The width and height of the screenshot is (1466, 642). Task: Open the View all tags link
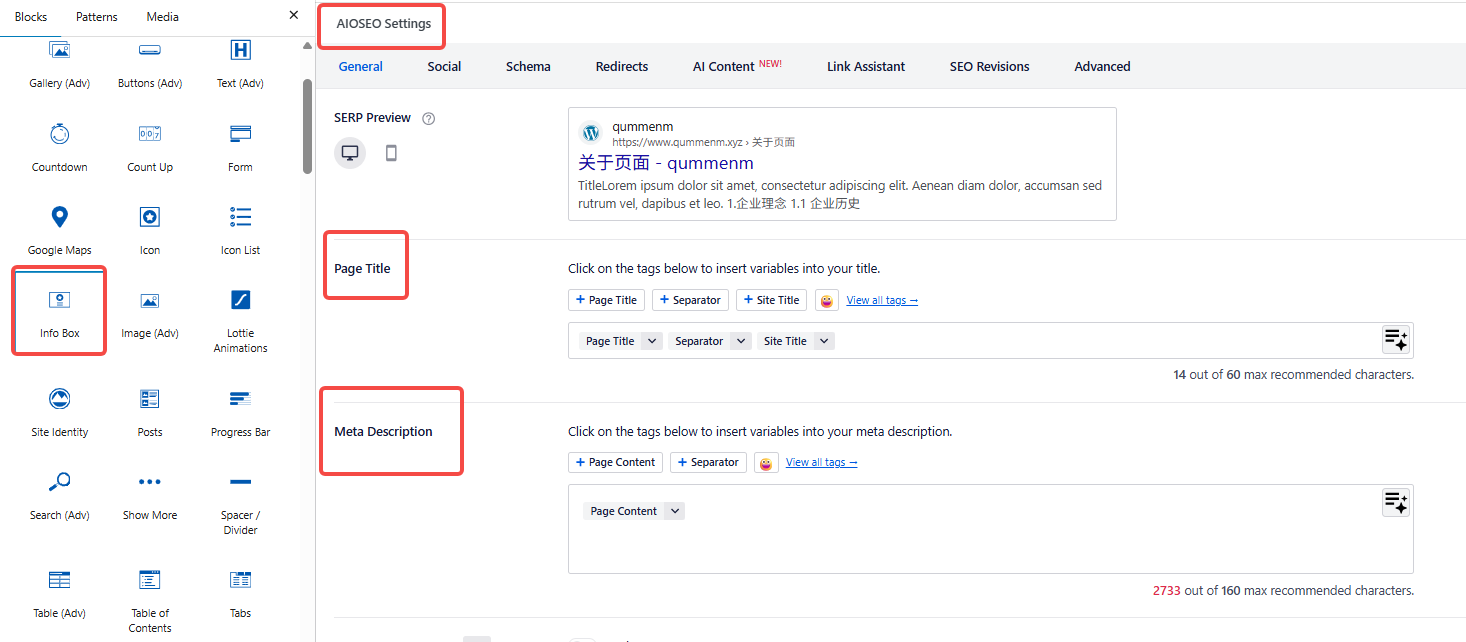point(881,299)
